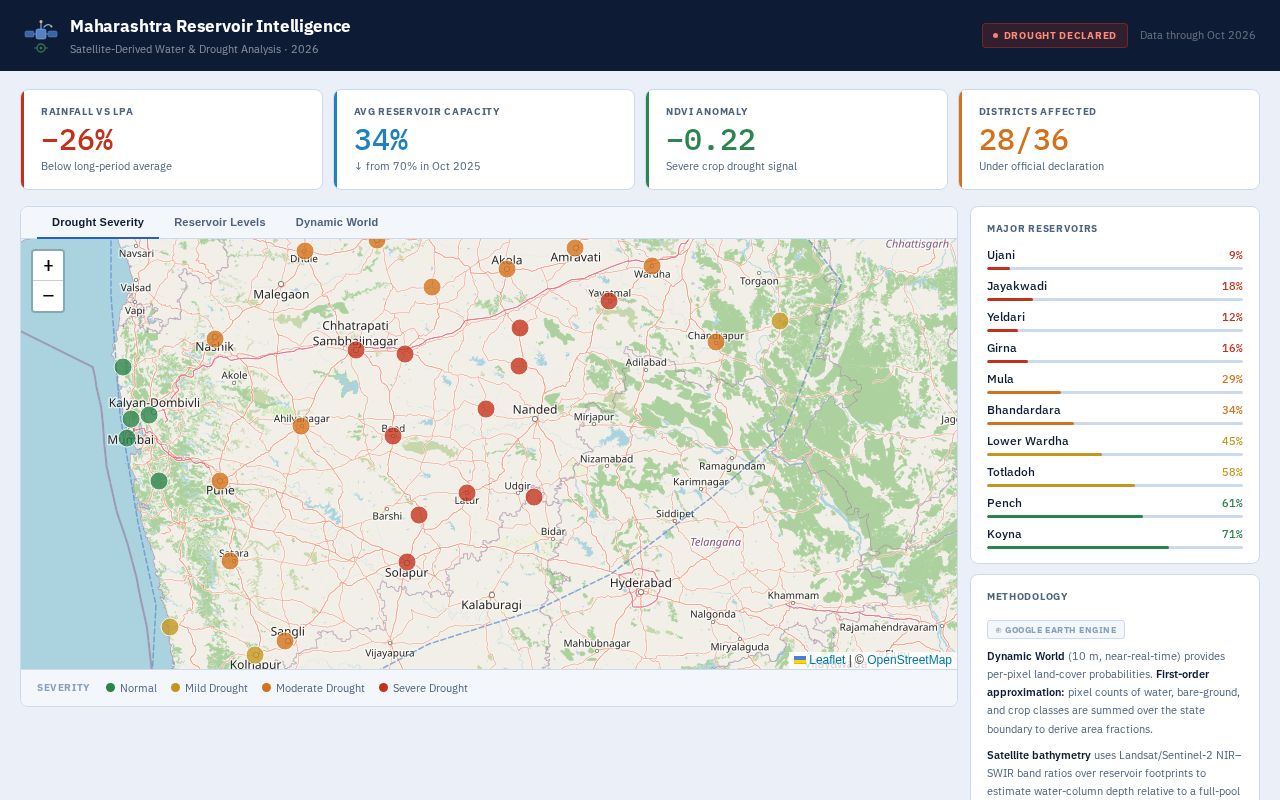Click the Districts Affected 28/36 value
Image resolution: width=1280 pixels, height=800 pixels.
click(1024, 140)
